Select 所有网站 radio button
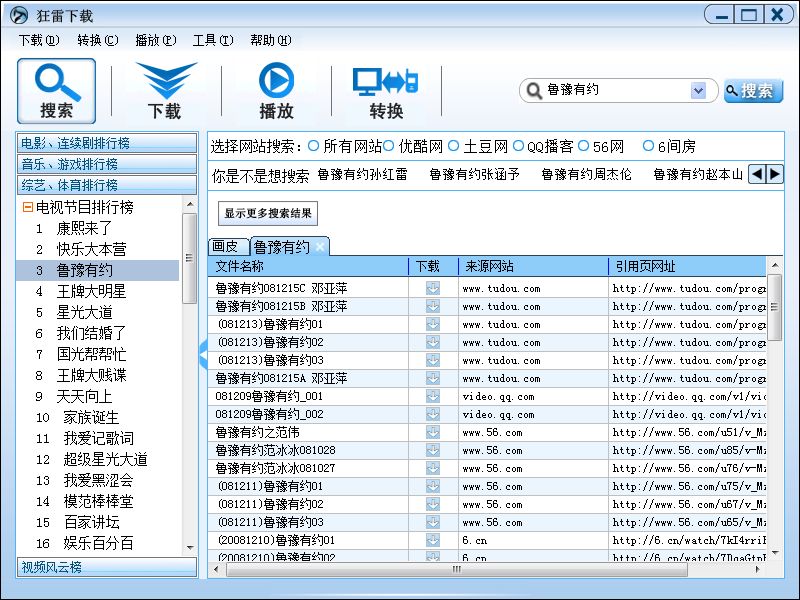This screenshot has height=600, width=800. click(x=313, y=146)
